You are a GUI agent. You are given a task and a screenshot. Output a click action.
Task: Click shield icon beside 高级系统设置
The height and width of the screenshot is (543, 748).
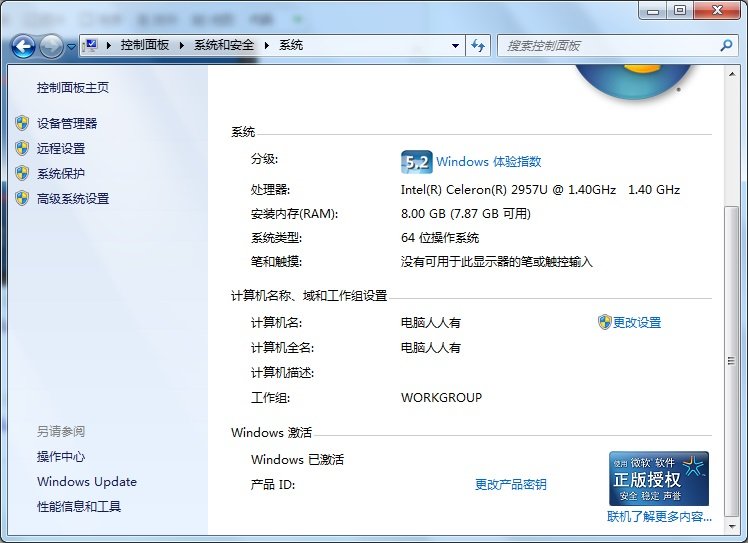[x=22, y=198]
